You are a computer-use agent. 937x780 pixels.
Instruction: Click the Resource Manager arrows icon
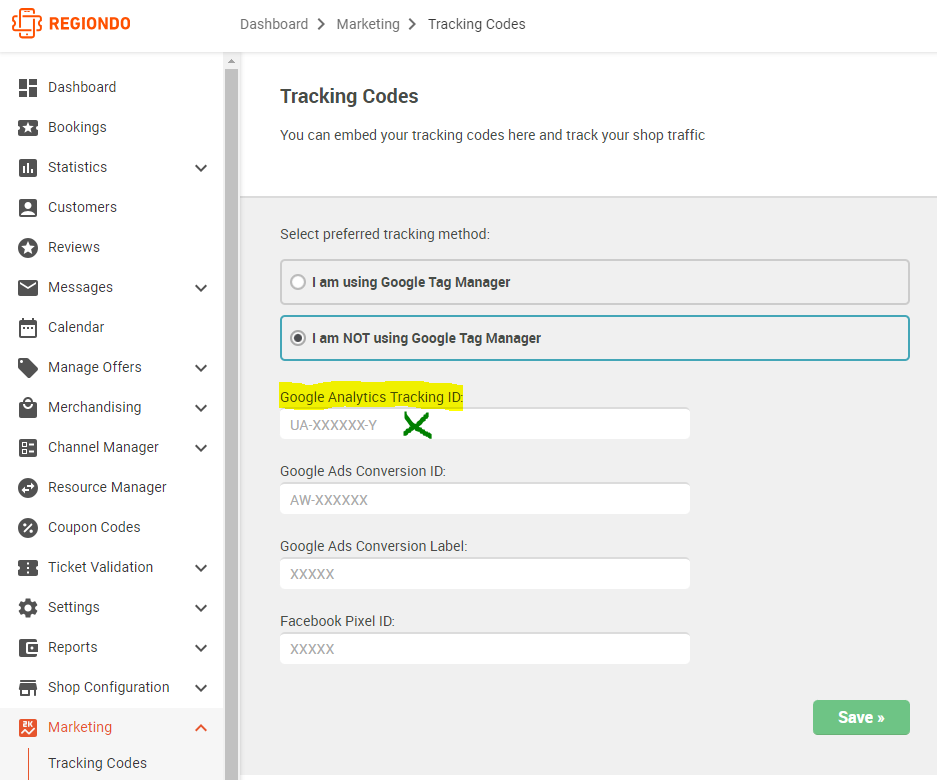[27, 488]
